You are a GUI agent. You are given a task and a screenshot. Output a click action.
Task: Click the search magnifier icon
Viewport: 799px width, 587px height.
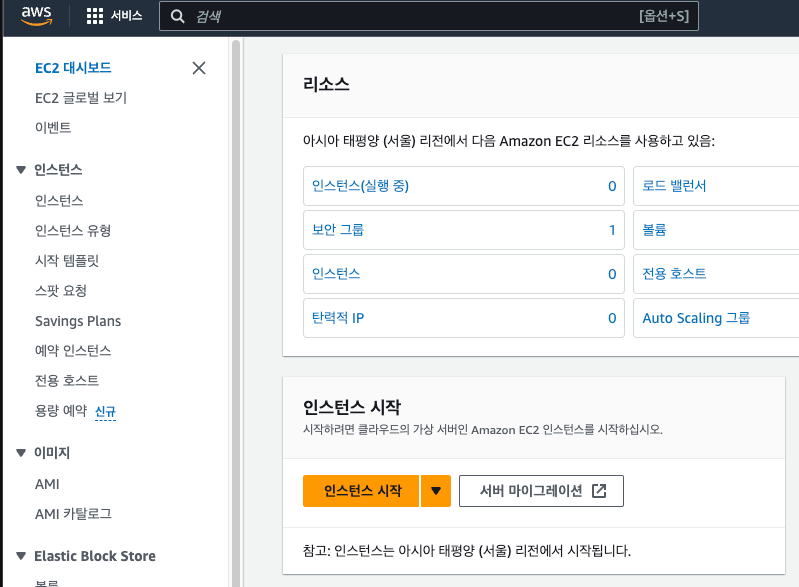tap(177, 16)
